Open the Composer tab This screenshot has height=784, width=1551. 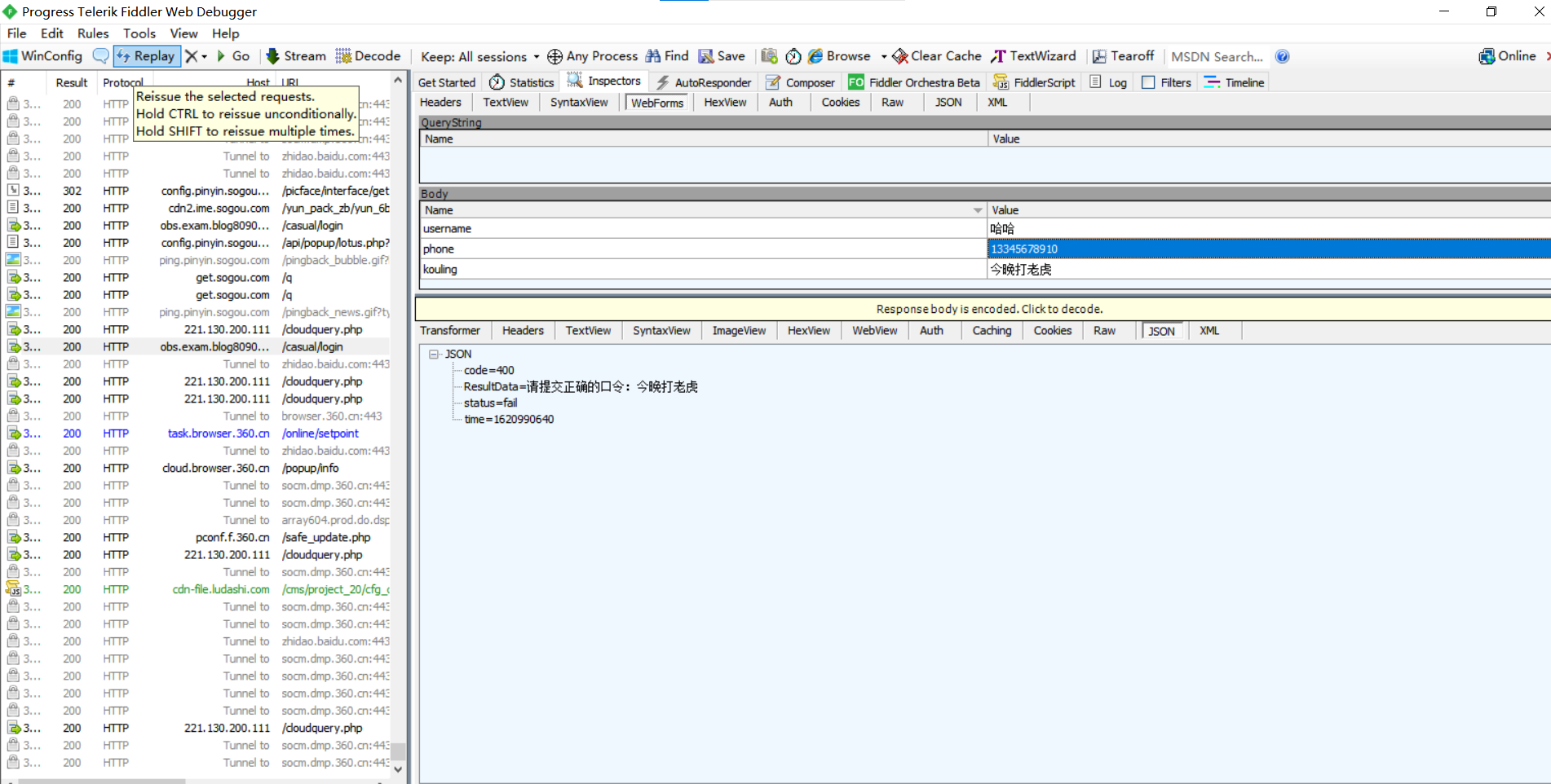[x=801, y=82]
